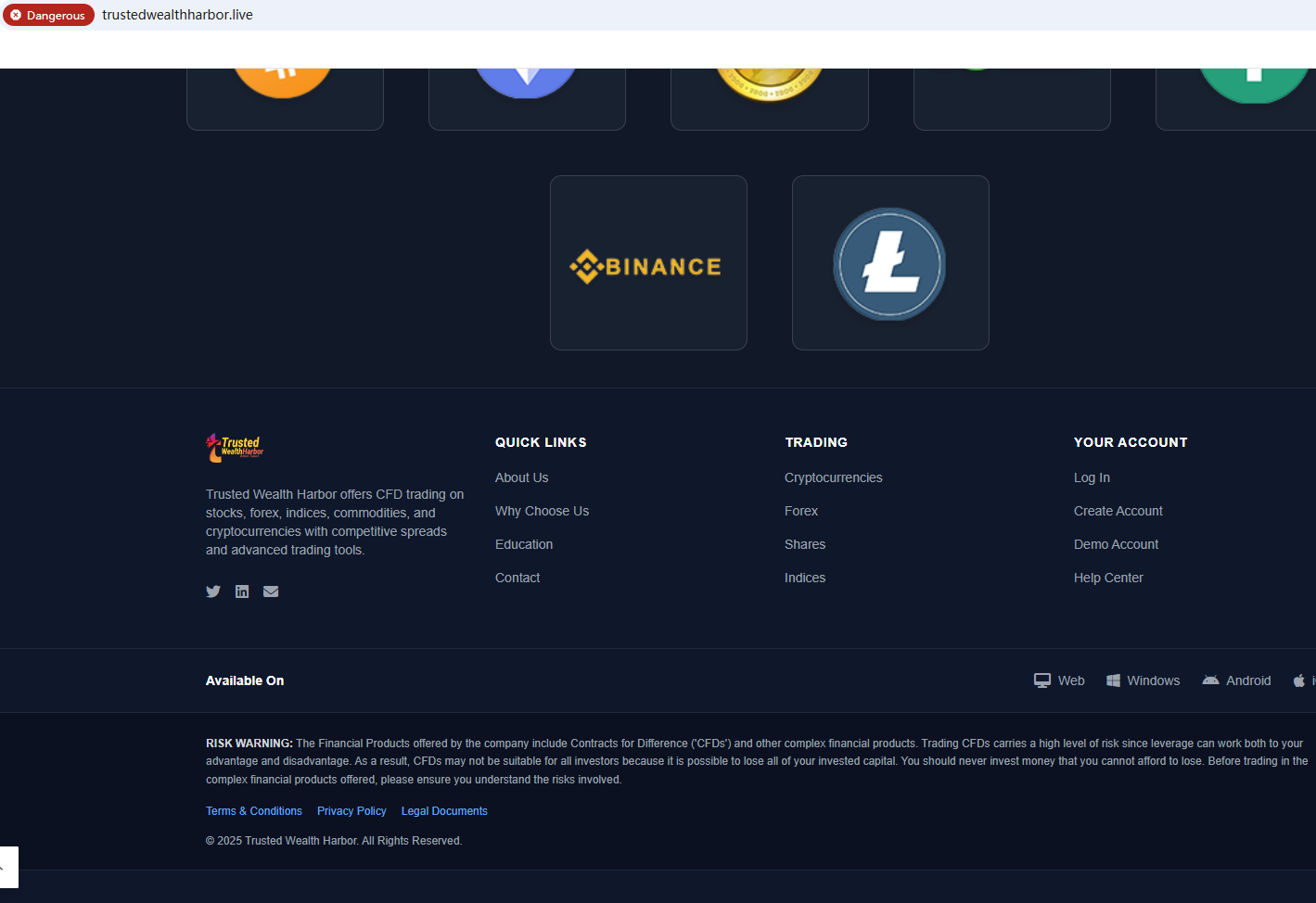
Task: Open the About Us link
Action: [521, 477]
